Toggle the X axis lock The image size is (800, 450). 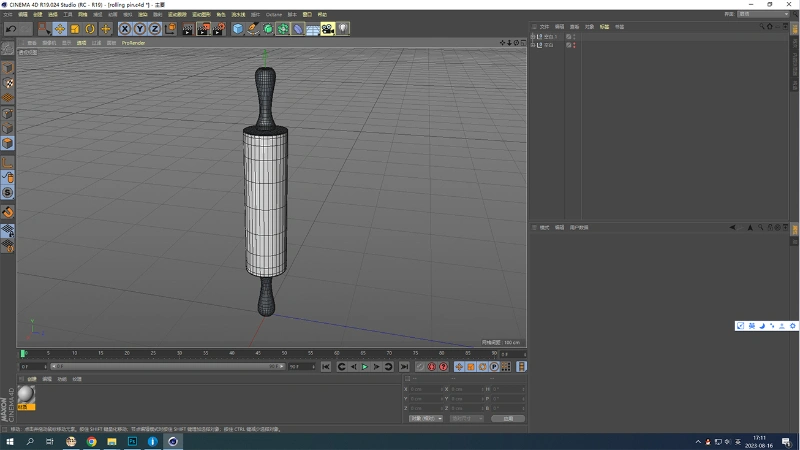[124, 29]
